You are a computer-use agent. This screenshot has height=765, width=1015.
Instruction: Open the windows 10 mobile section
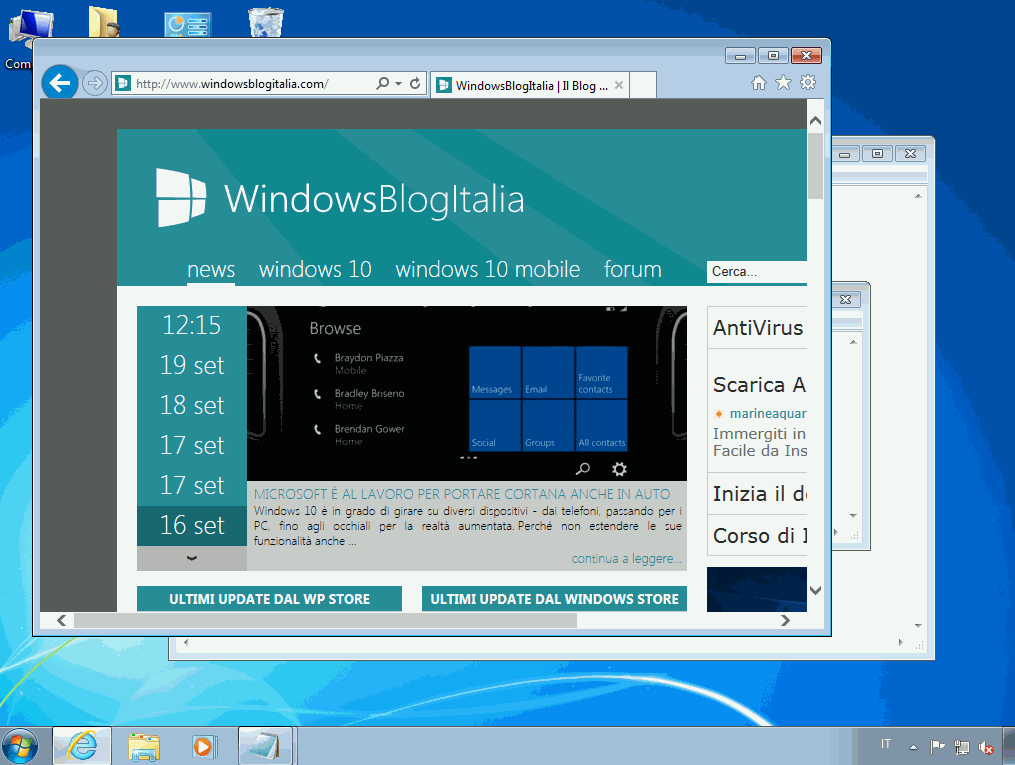coord(487,269)
